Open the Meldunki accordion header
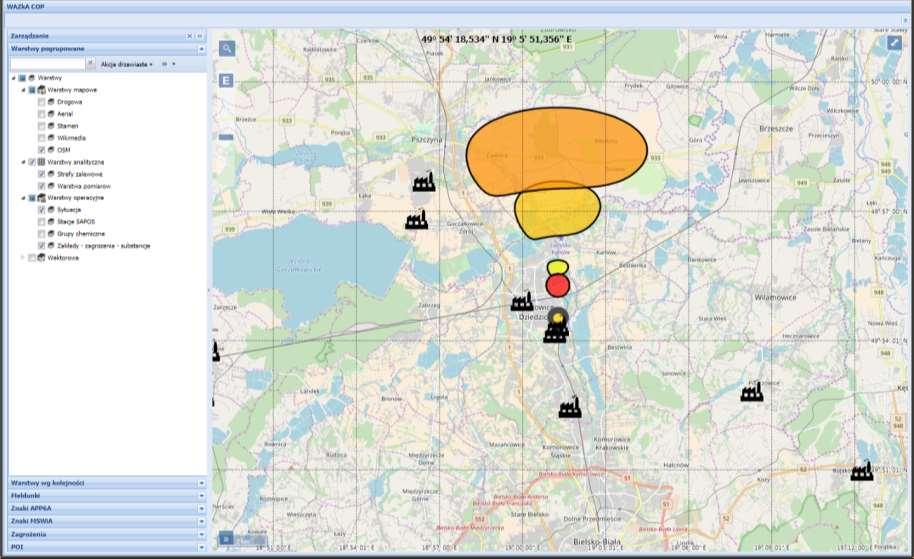 108,495
